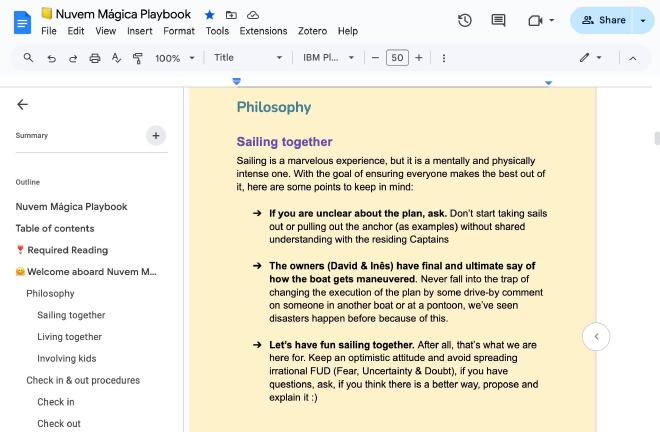Increase font size with plus button

pos(419,58)
